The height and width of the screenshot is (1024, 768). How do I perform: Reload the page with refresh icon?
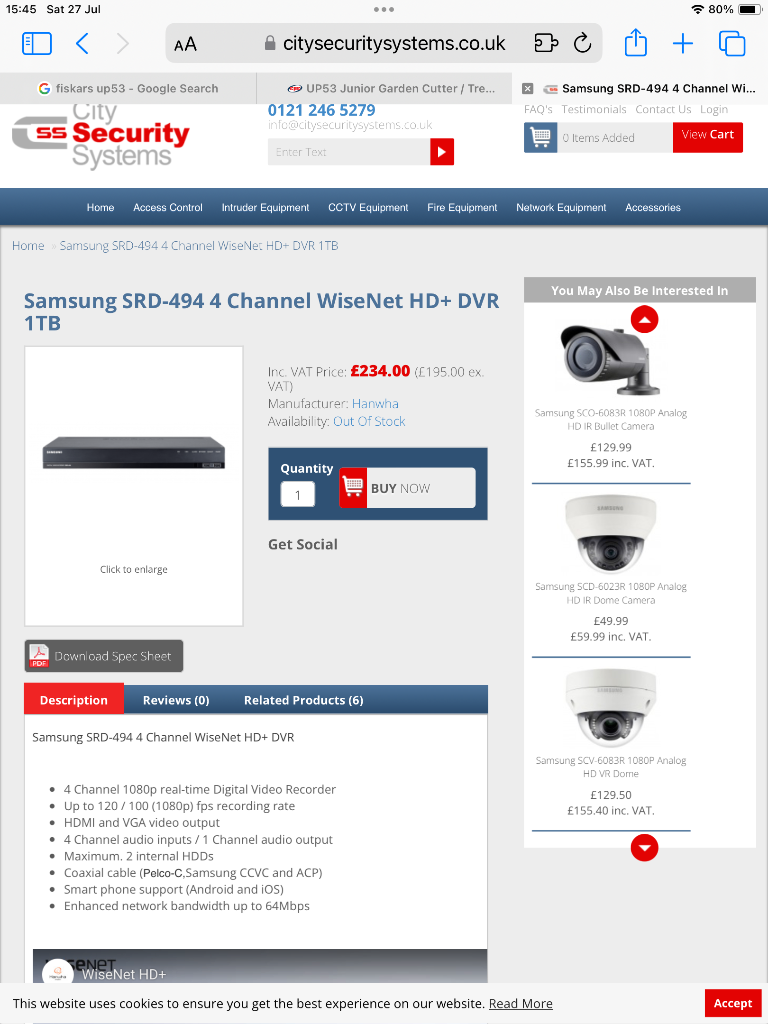pos(583,44)
